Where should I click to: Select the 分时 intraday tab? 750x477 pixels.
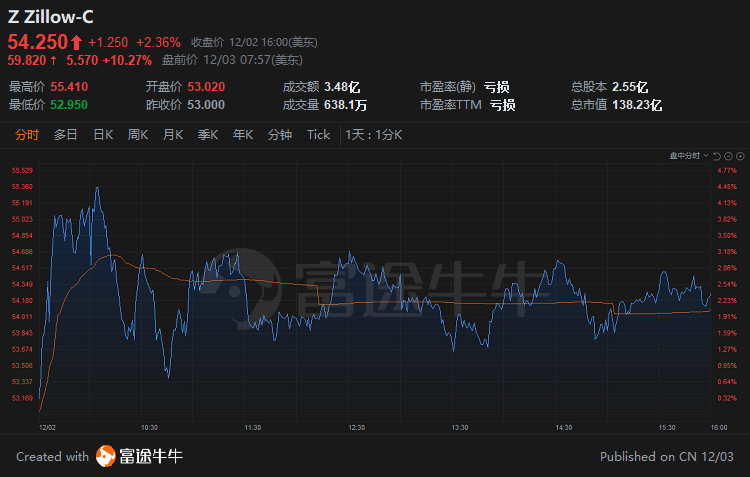tap(27, 135)
